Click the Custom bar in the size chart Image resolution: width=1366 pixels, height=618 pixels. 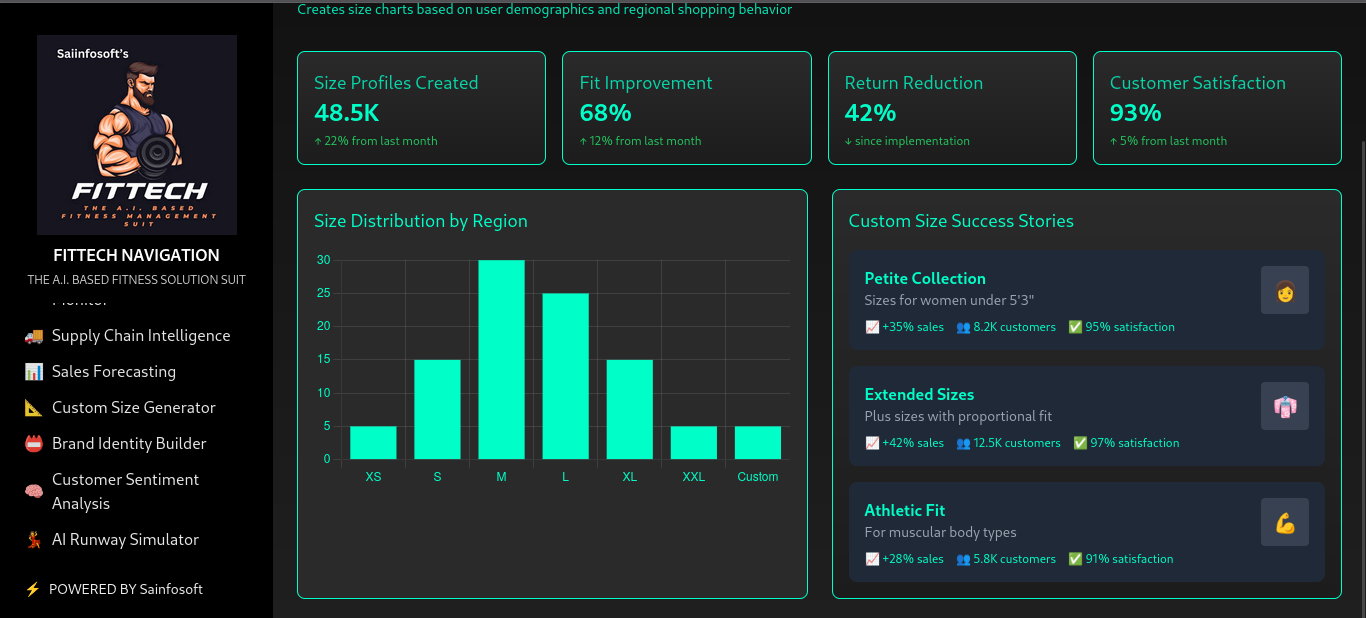[x=757, y=443]
